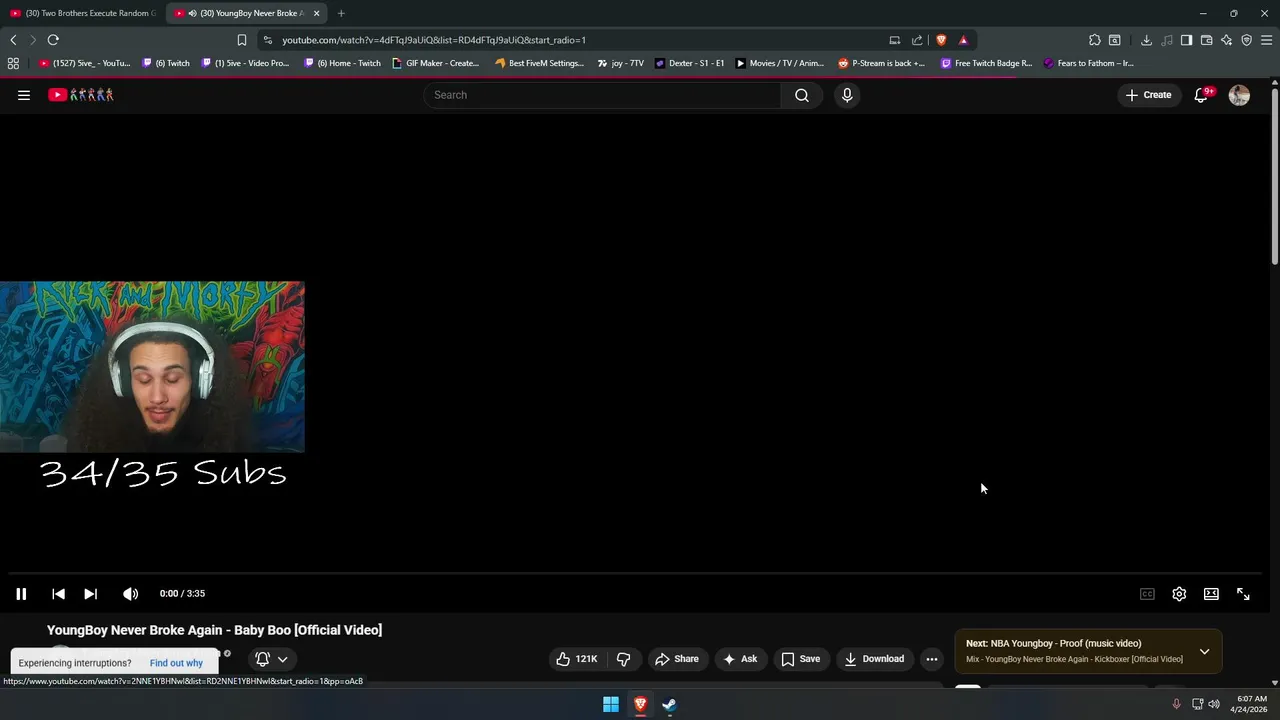The height and width of the screenshot is (720, 1280).
Task: Open Leo AI sparkle icon
Action: point(1226,40)
